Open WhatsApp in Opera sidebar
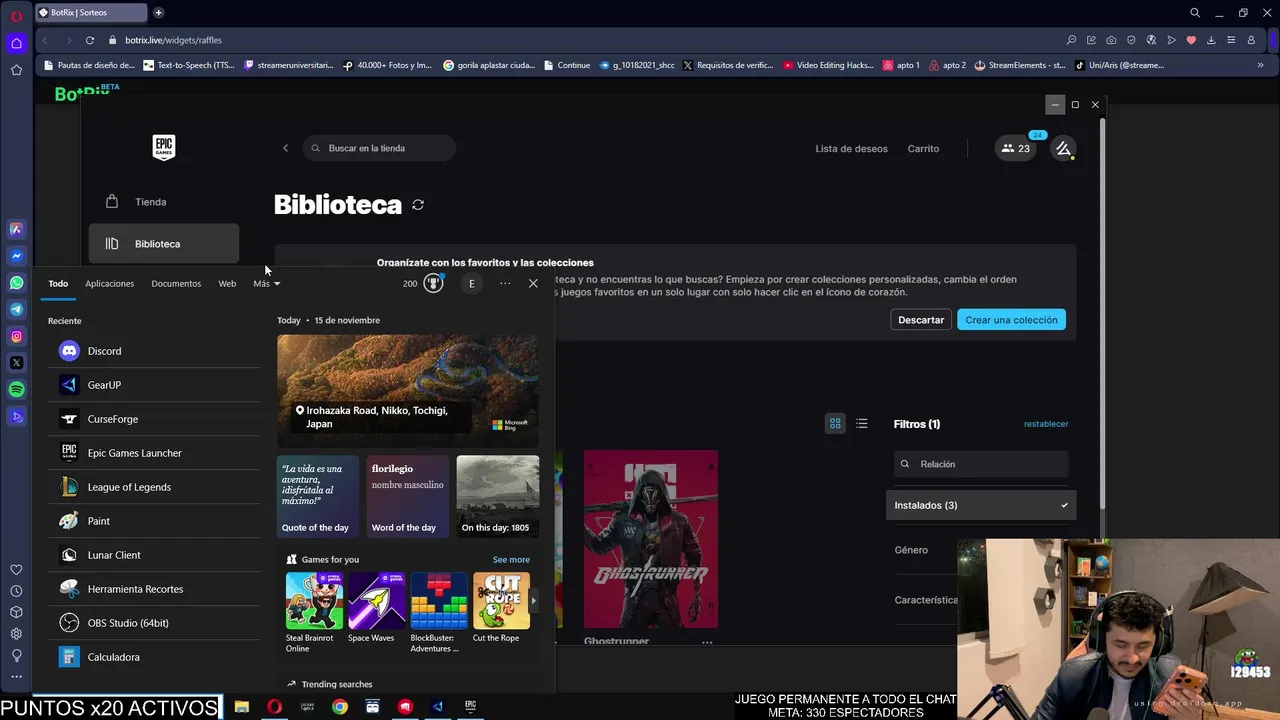This screenshot has height=720, width=1280. click(x=16, y=283)
